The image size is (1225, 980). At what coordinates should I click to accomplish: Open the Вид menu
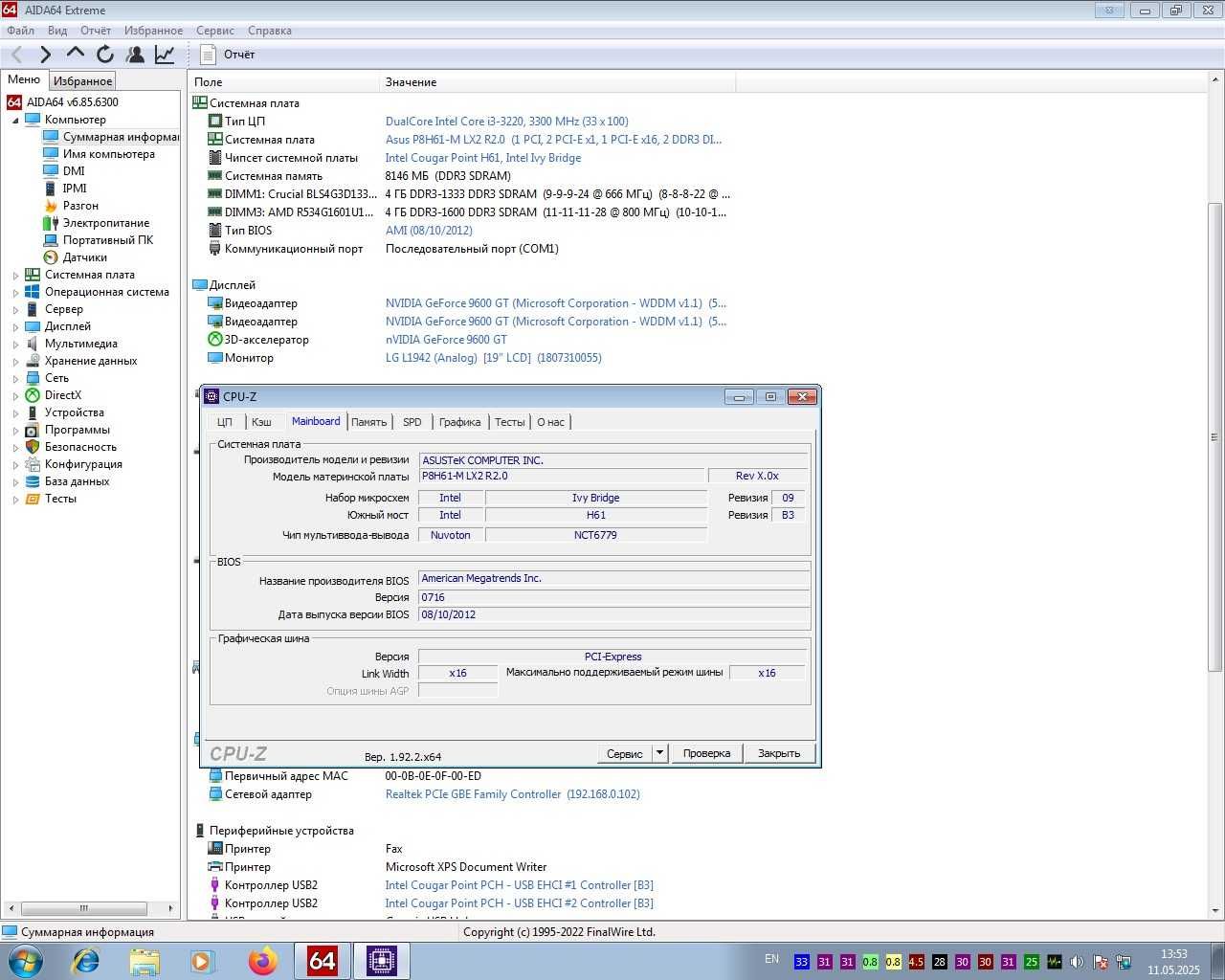tap(57, 31)
